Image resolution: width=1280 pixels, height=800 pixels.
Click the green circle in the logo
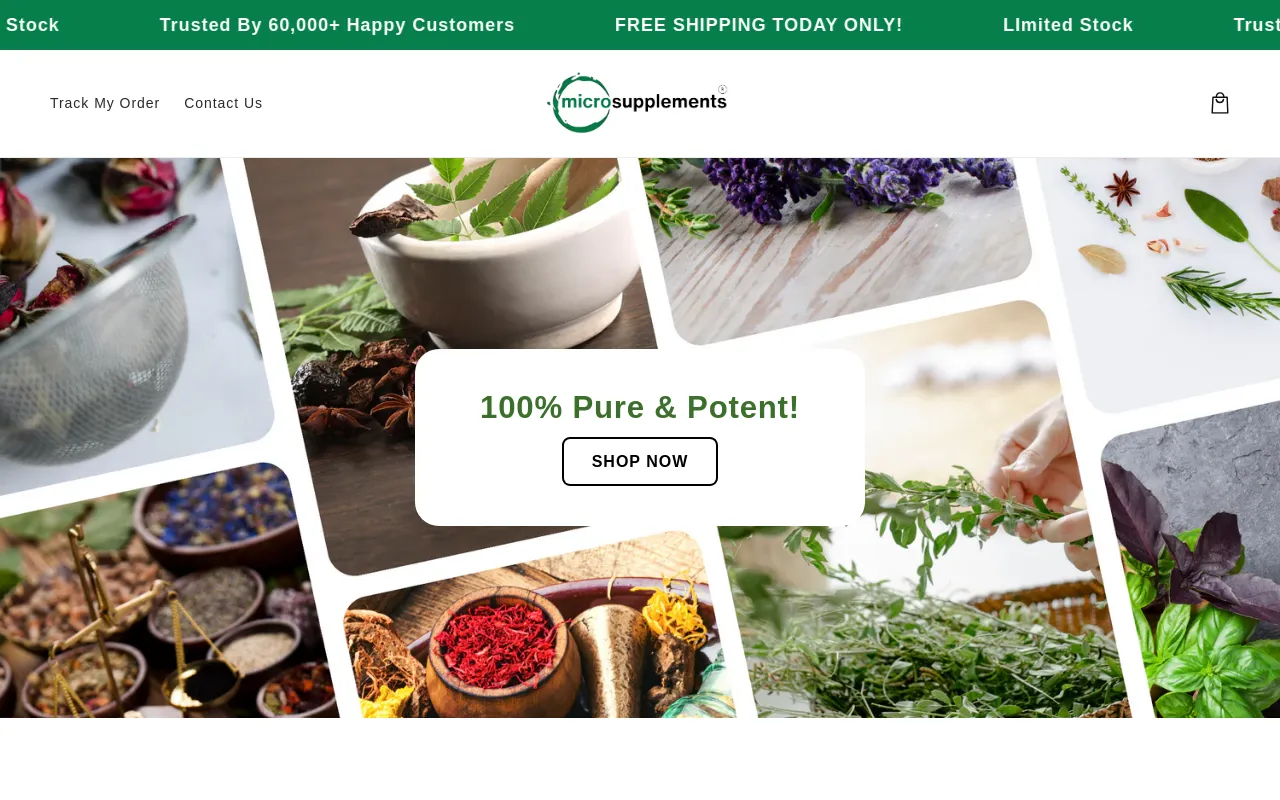tap(581, 103)
